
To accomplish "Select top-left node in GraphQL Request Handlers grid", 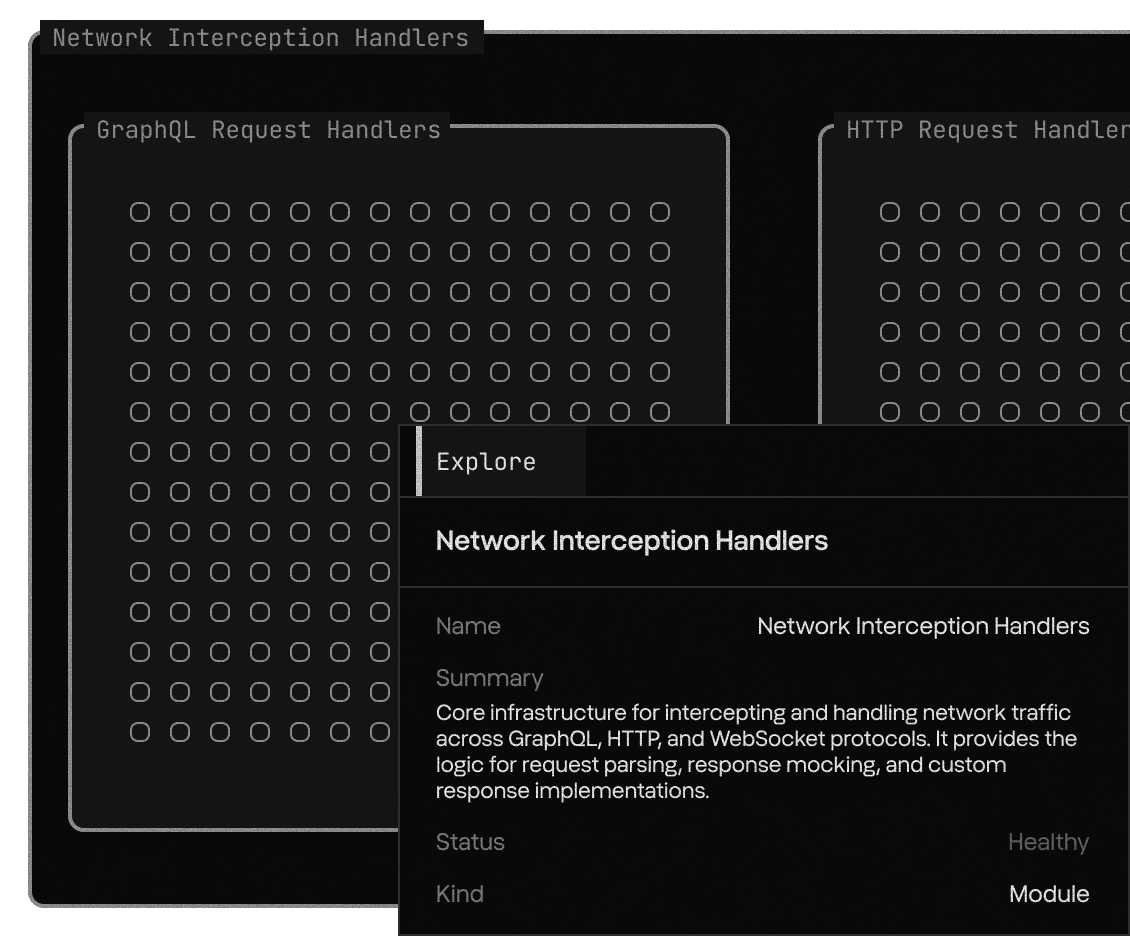I will point(140,212).
